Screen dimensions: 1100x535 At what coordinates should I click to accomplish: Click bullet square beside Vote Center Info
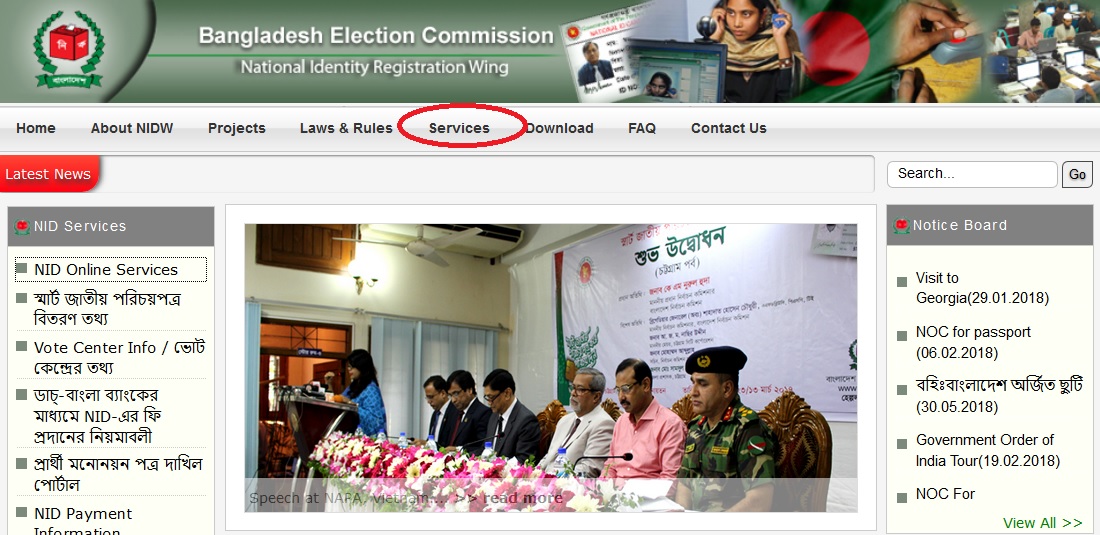(22, 346)
